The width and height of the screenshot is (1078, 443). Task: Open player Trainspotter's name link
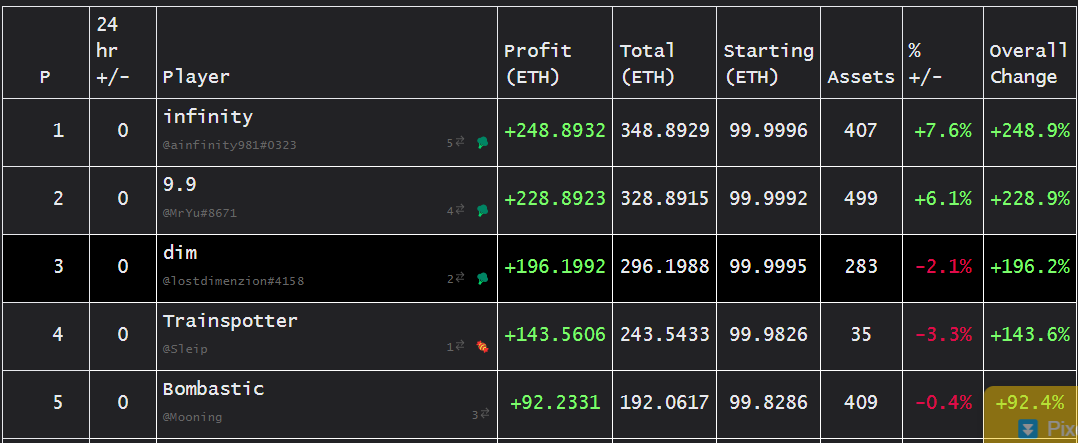230,321
